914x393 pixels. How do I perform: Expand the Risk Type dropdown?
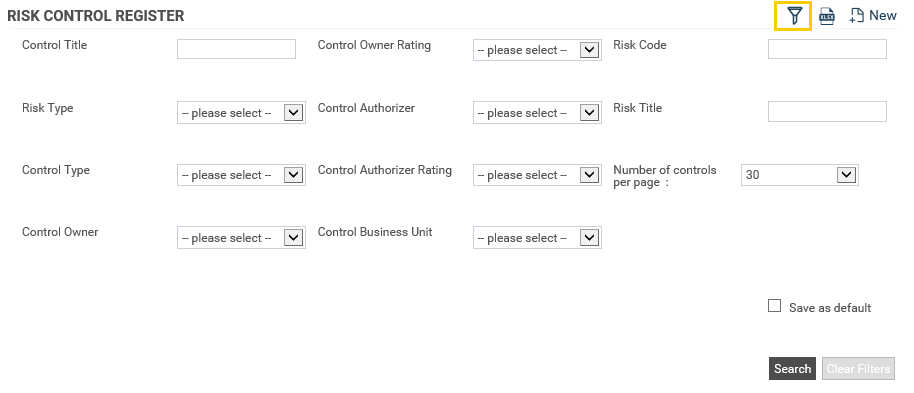(241, 113)
